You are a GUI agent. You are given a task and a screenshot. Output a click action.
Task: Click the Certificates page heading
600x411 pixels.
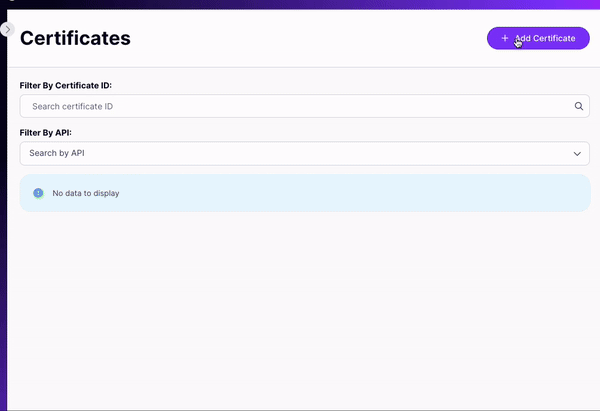75,39
